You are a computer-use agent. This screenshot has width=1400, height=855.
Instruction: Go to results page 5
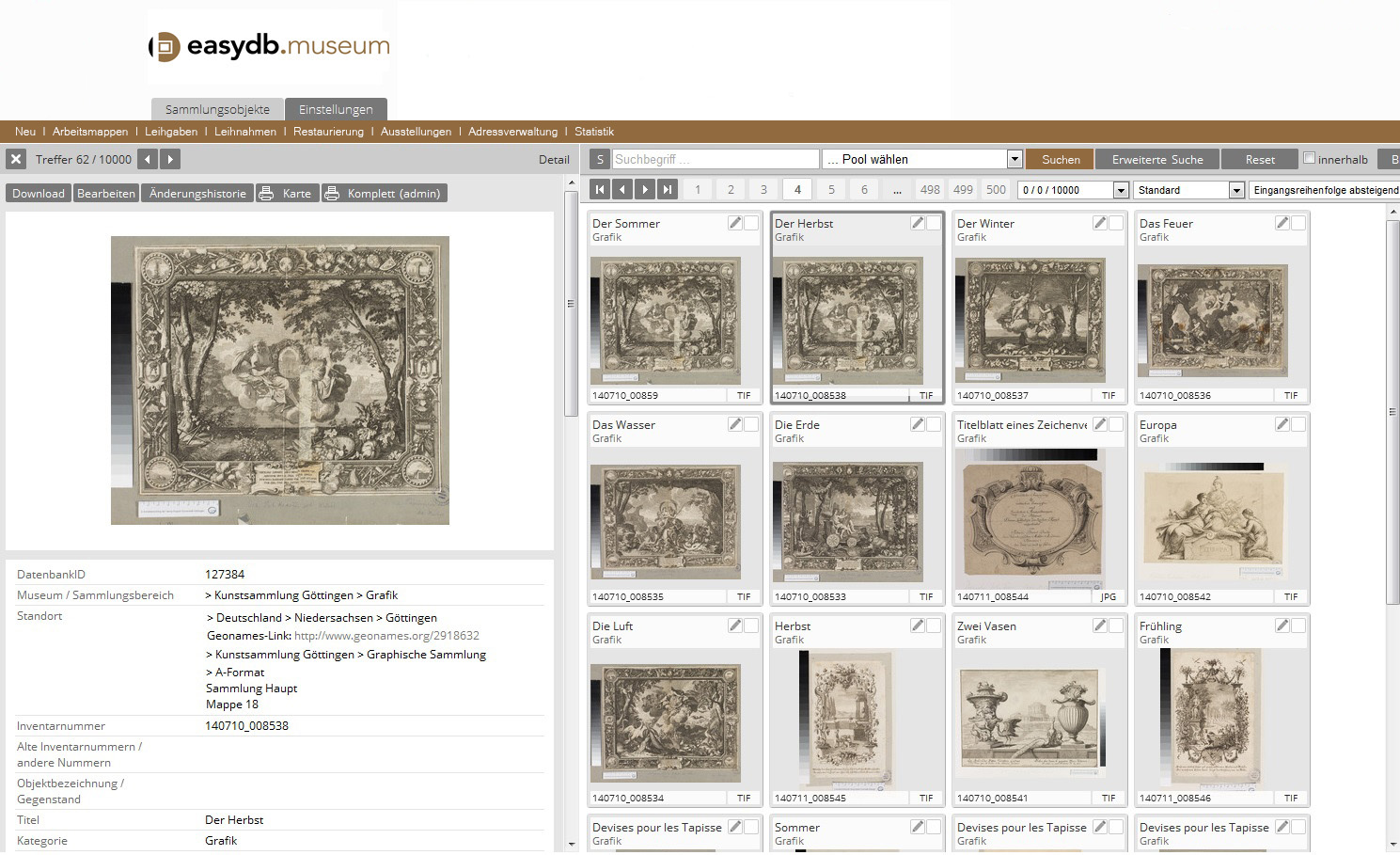(x=831, y=189)
